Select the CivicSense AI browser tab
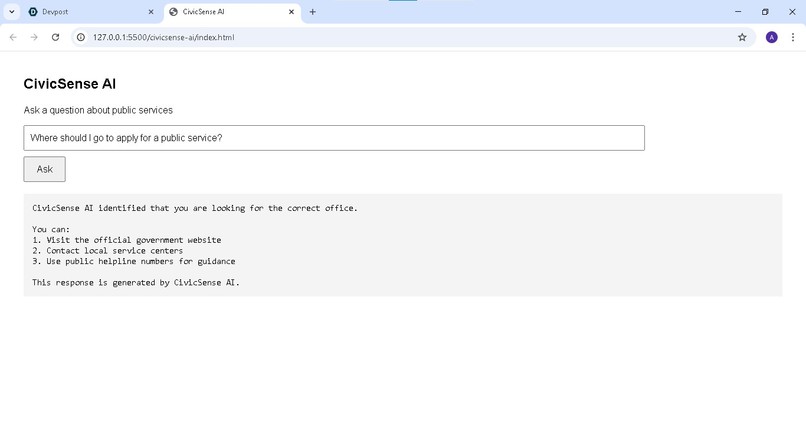 coord(232,12)
